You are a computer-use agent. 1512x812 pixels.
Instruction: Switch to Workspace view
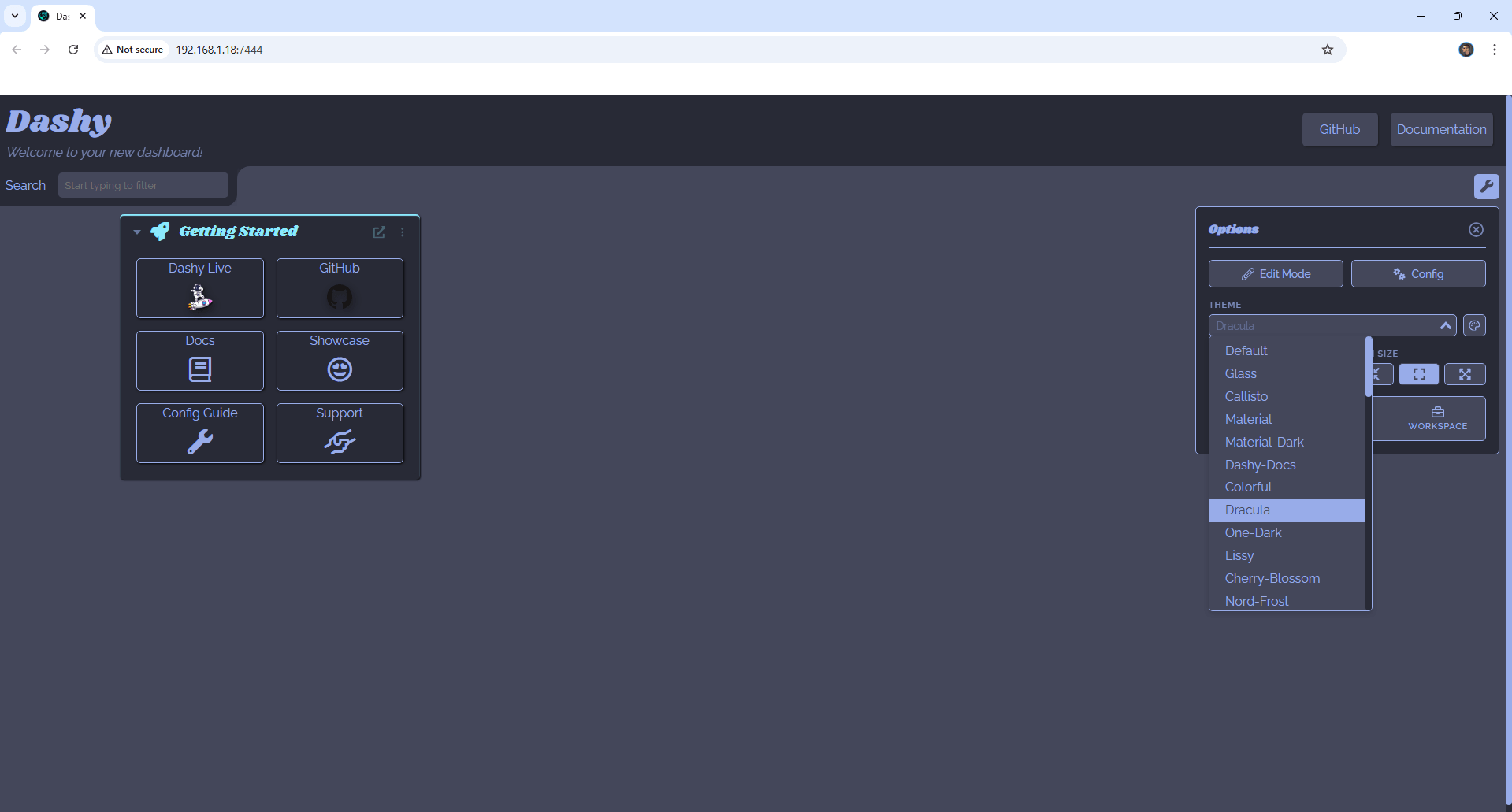coord(1437,418)
